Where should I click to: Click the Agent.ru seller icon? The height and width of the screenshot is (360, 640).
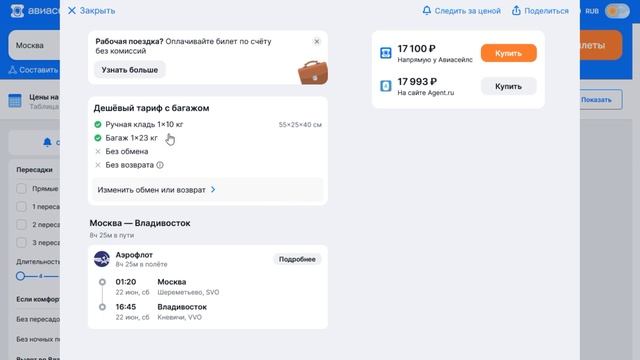pos(386,86)
